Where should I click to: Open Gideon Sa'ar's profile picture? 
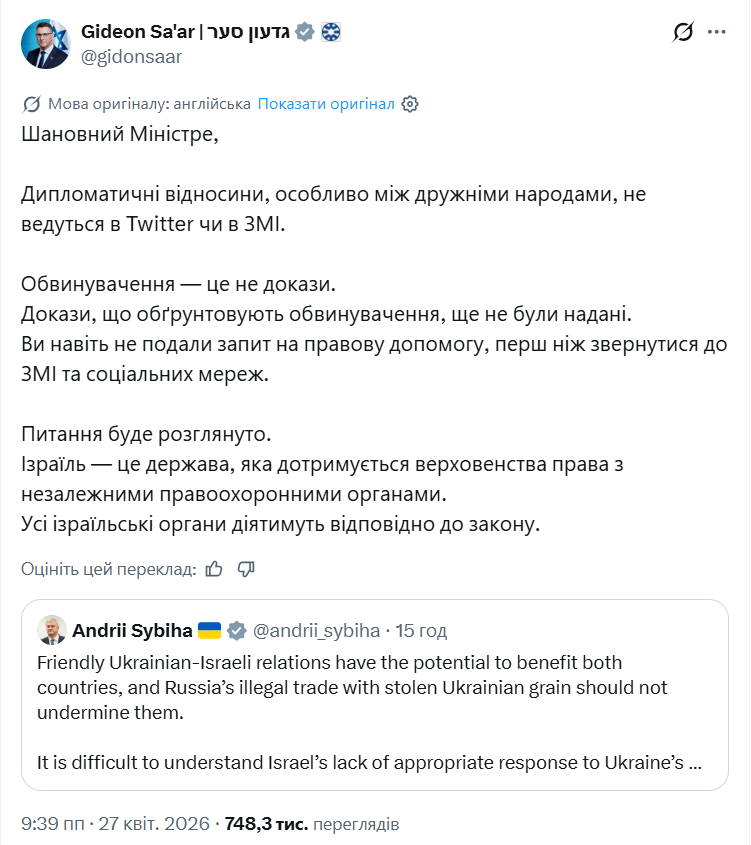[x=44, y=44]
